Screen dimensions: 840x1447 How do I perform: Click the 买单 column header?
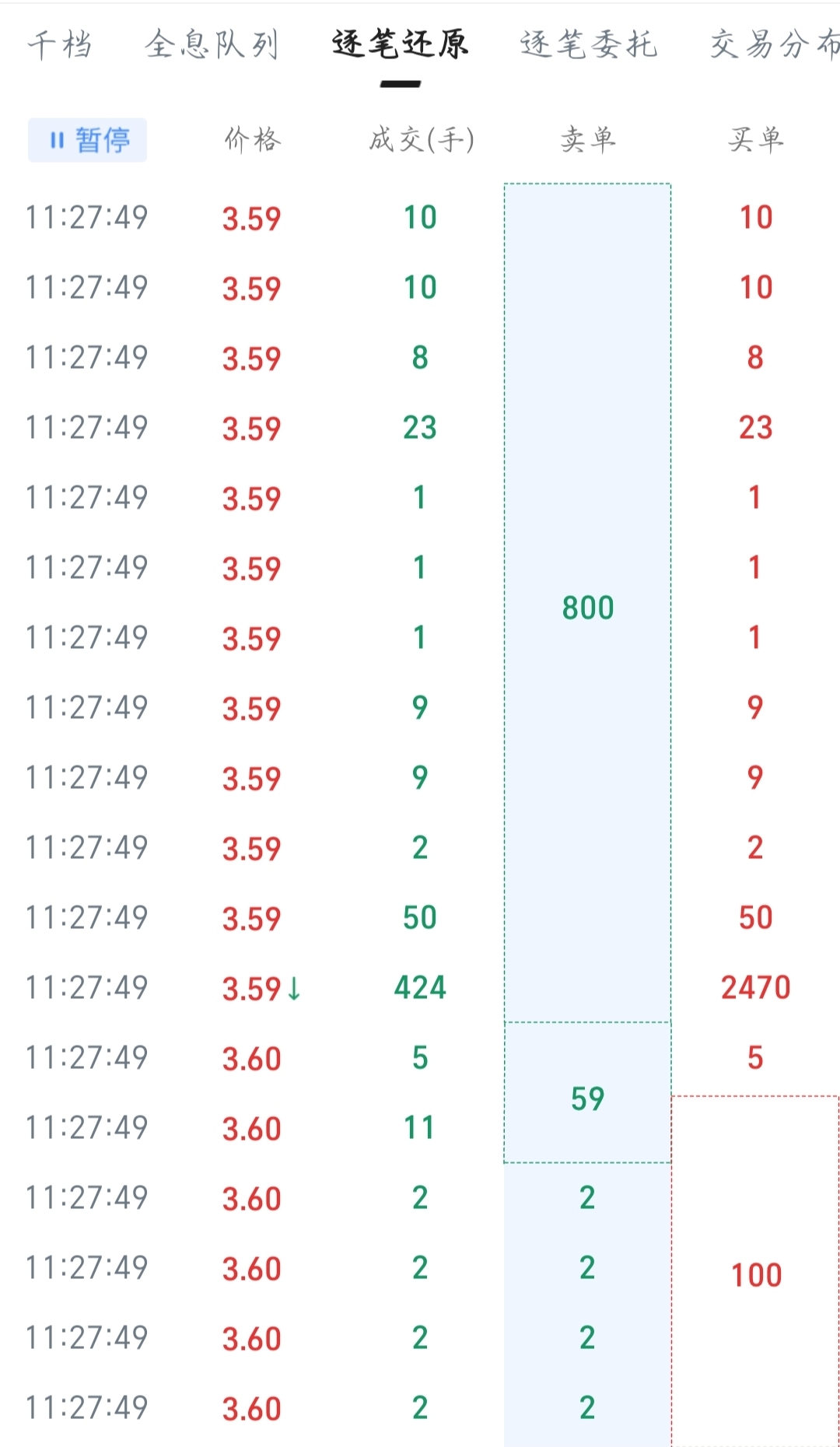pos(756,140)
